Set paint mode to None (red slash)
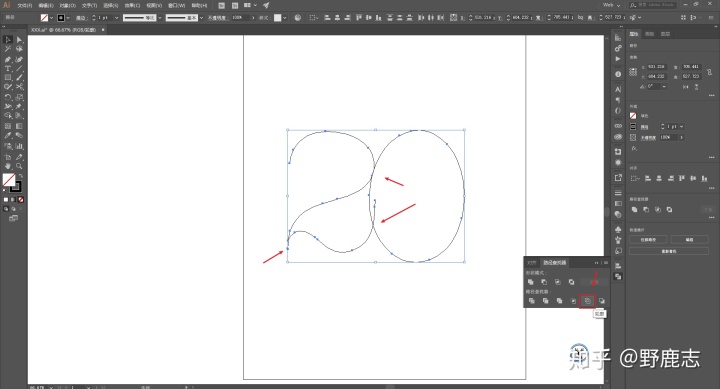This screenshot has height=389, width=720. click(21, 200)
